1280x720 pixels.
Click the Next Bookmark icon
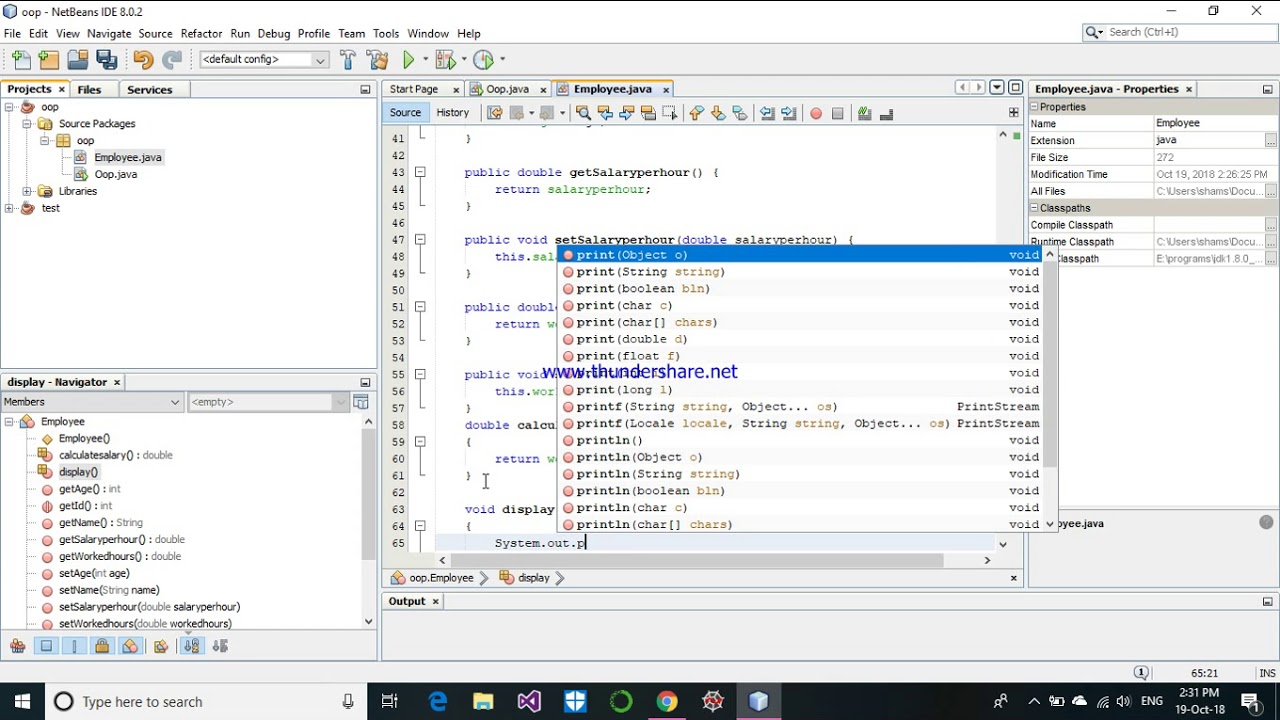click(718, 113)
